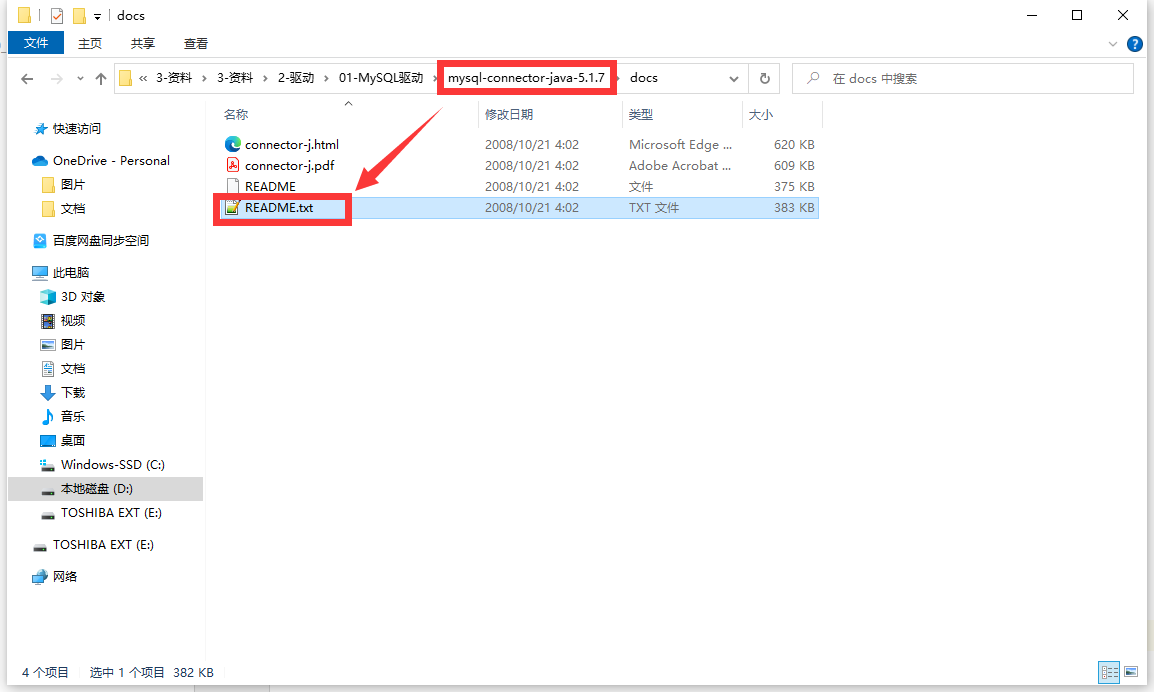Open 图片 folder under 此电脑
This screenshot has height=692, width=1154.
point(73,345)
